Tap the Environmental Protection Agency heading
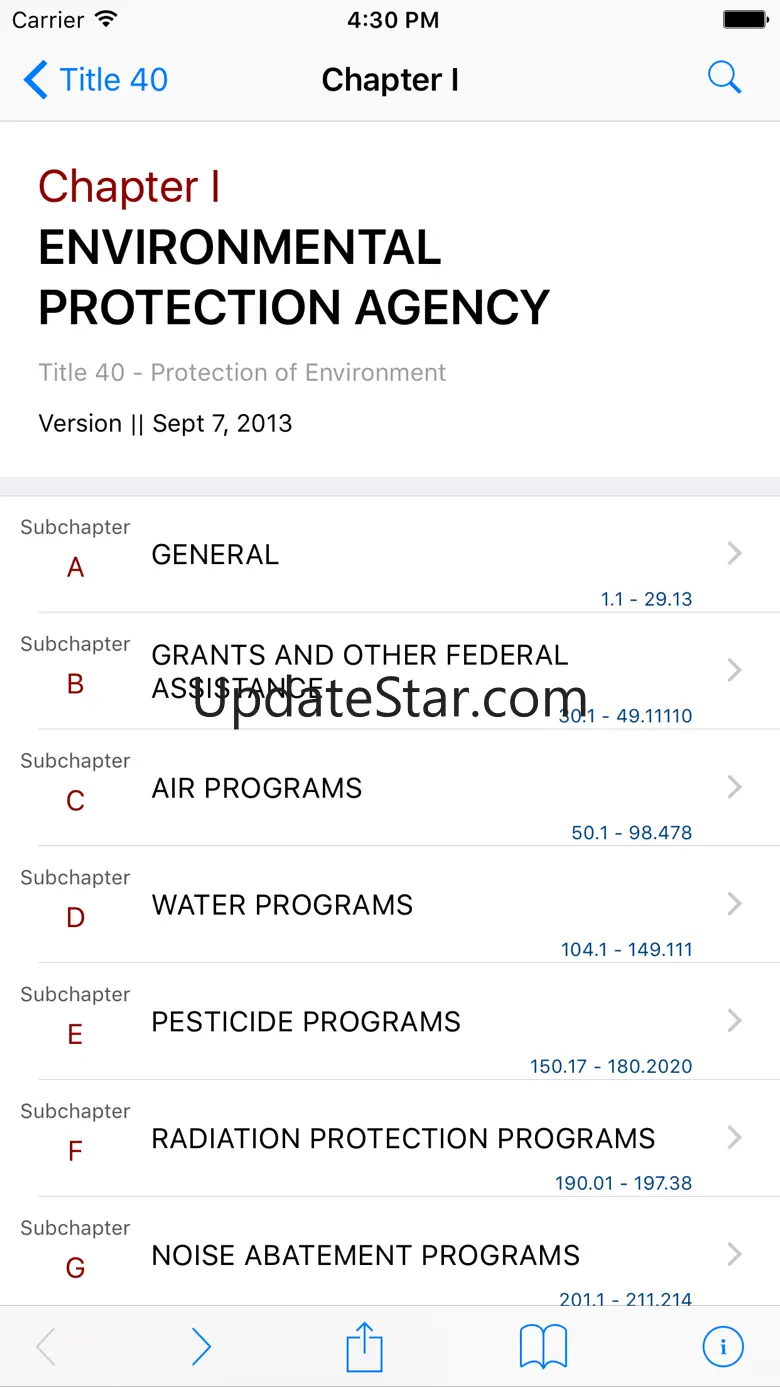This screenshot has width=780, height=1387. pos(294,277)
